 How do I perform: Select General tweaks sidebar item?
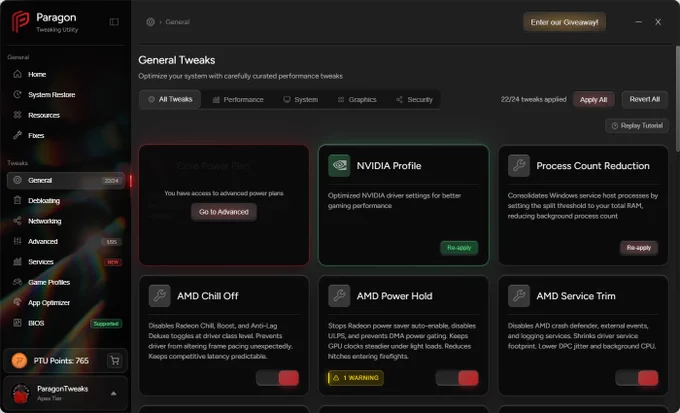(65, 180)
